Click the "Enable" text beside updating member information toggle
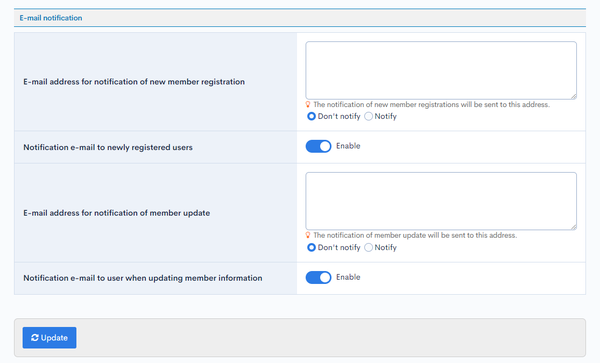Screen dimensions: 600x363 coord(348,277)
